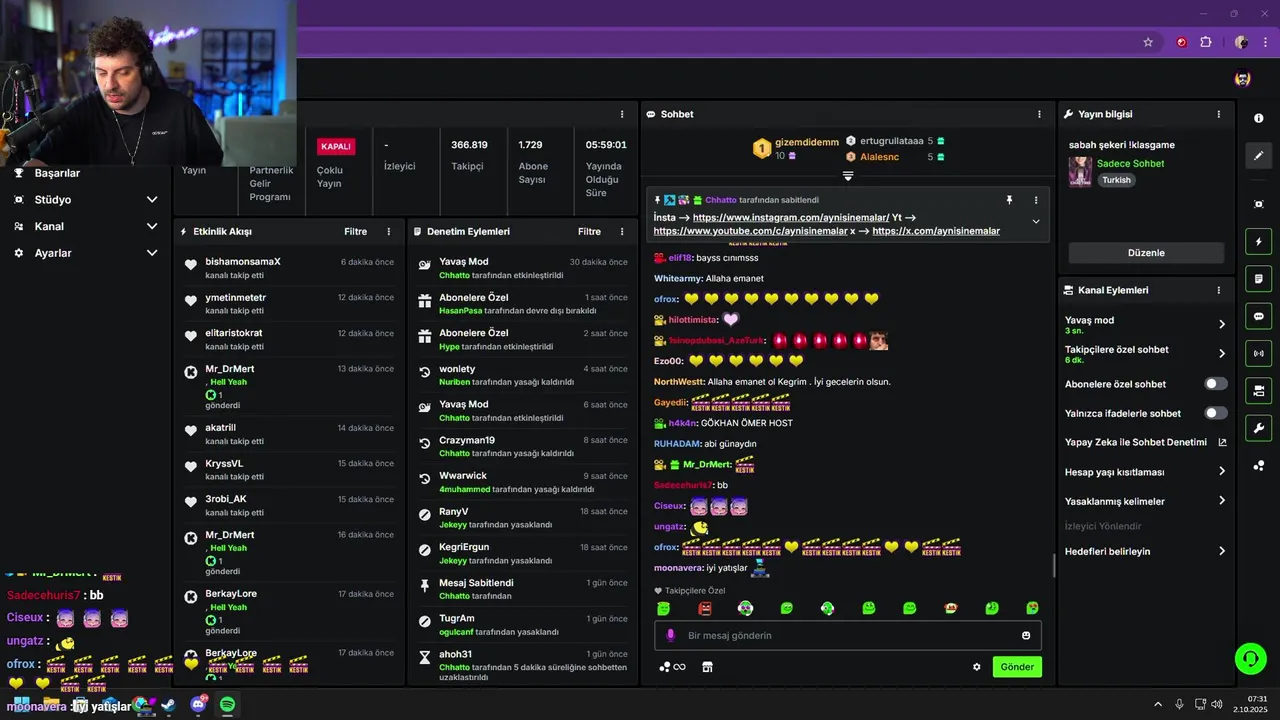The image size is (1280, 720).
Task: Toggle Yalnızca ifadelerle sohbet switch
Action: [1216, 413]
